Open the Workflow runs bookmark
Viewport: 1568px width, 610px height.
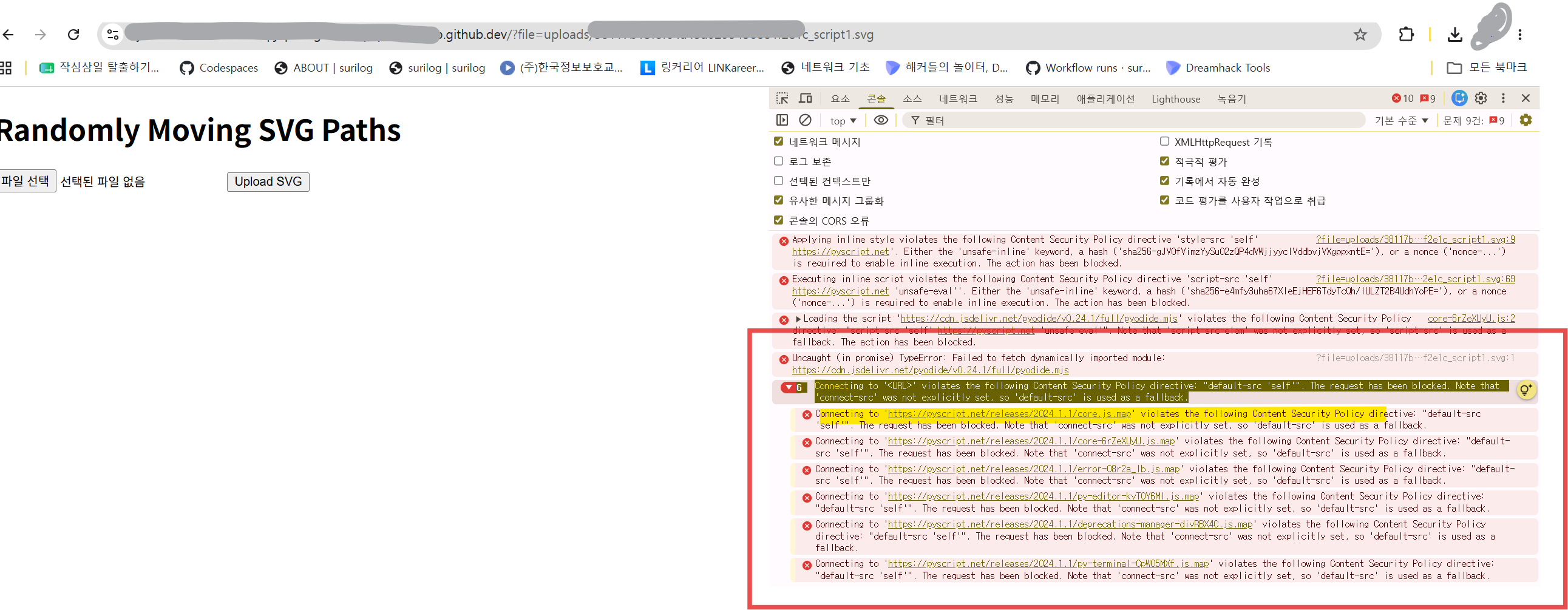(x=1088, y=67)
